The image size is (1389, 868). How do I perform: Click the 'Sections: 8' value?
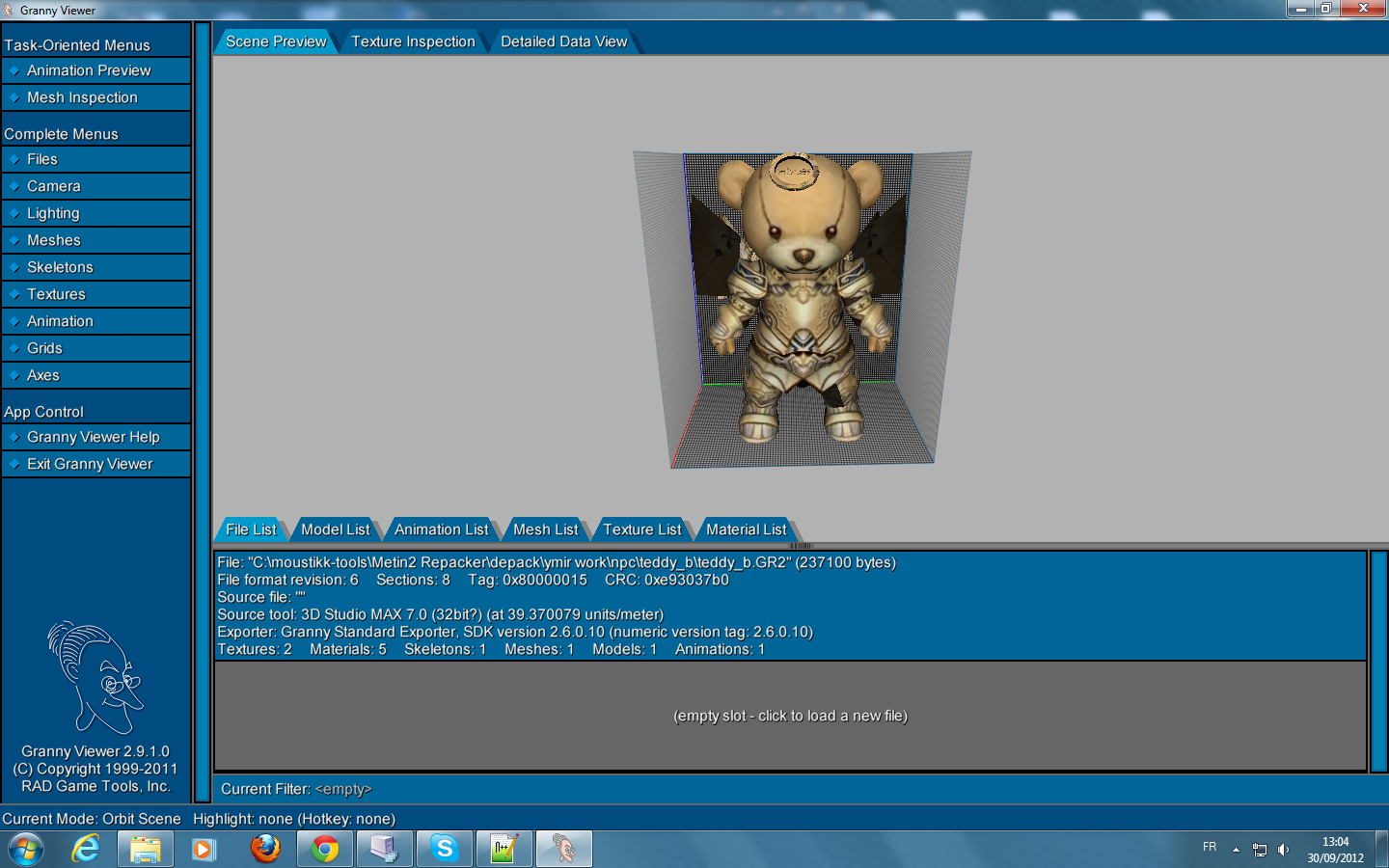(413, 580)
